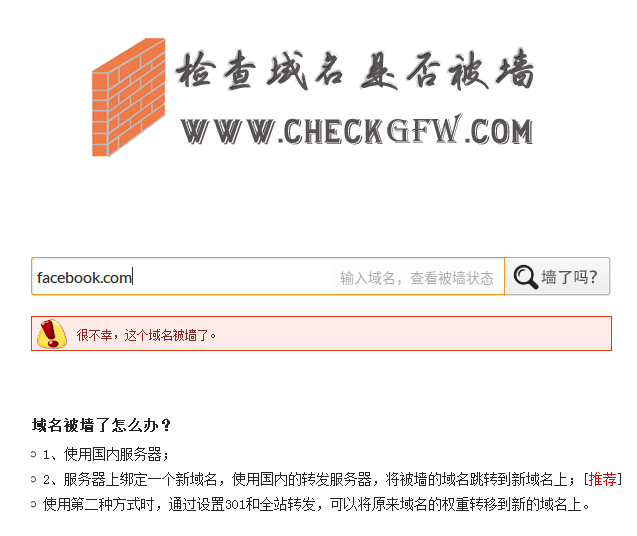Click the red '推荐' recommendation text

602,480
